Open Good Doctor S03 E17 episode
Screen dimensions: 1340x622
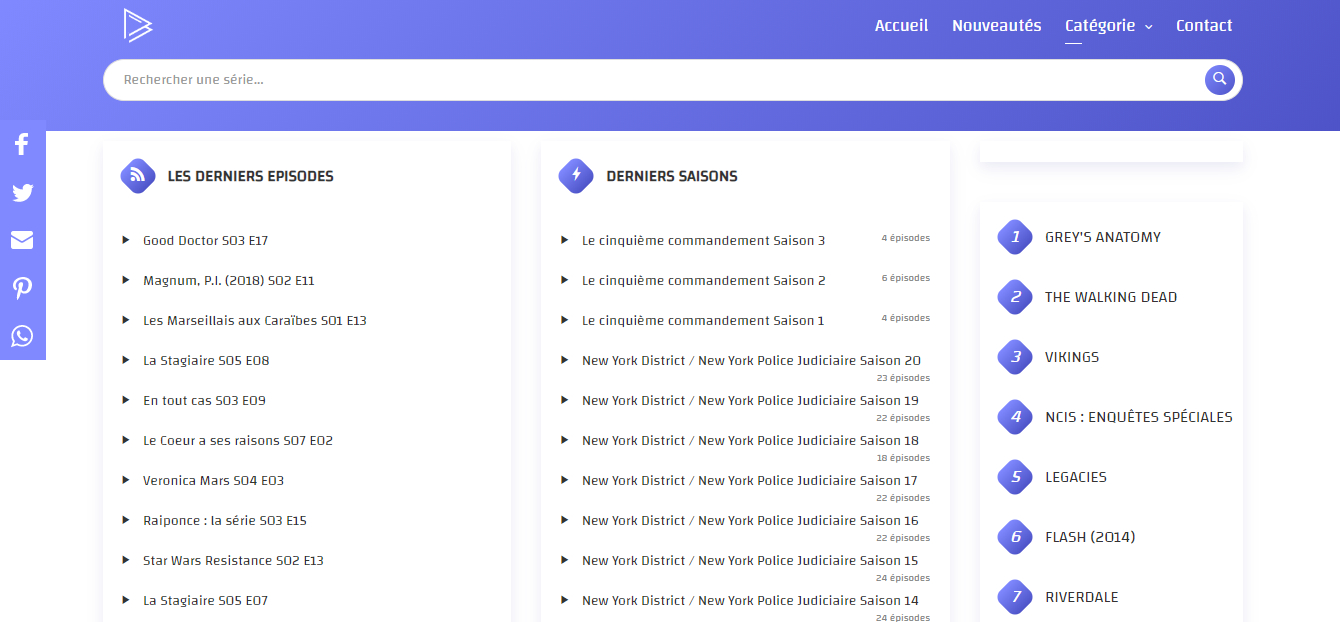(x=205, y=241)
